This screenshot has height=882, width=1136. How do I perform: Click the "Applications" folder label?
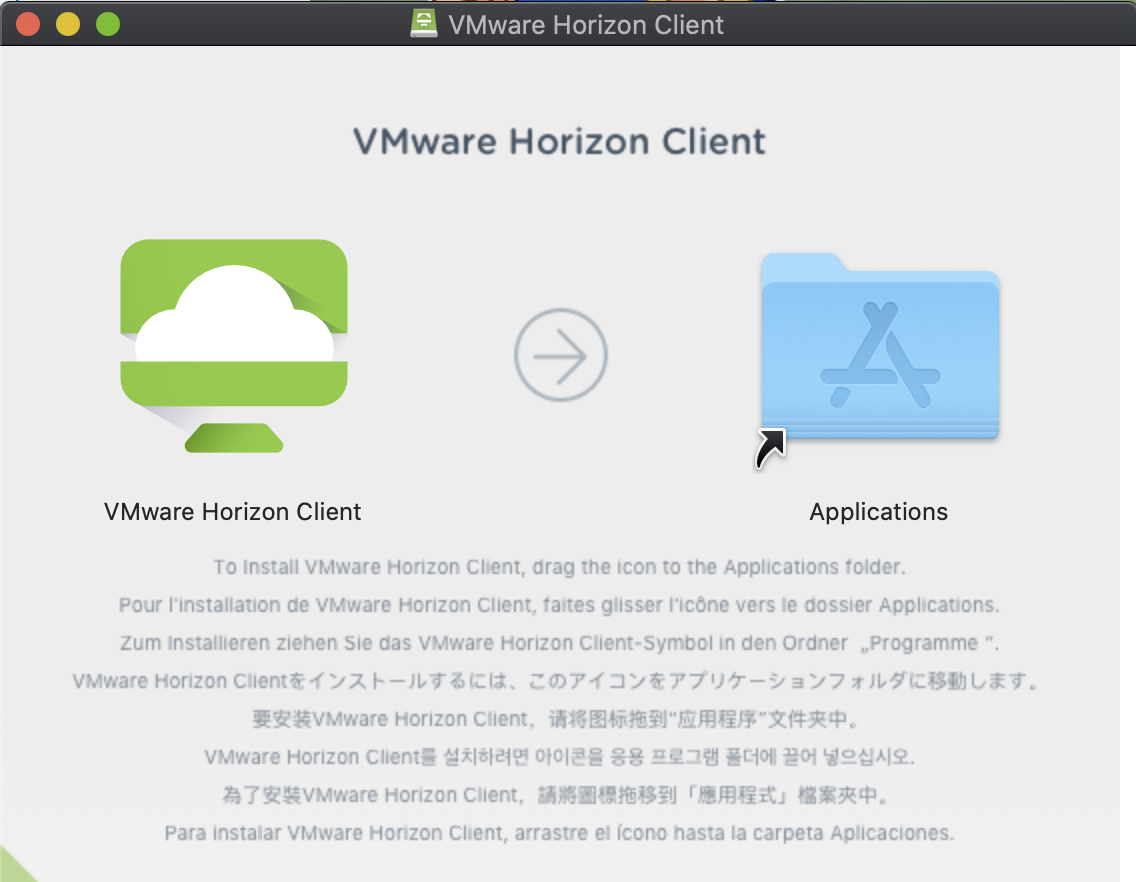click(878, 512)
